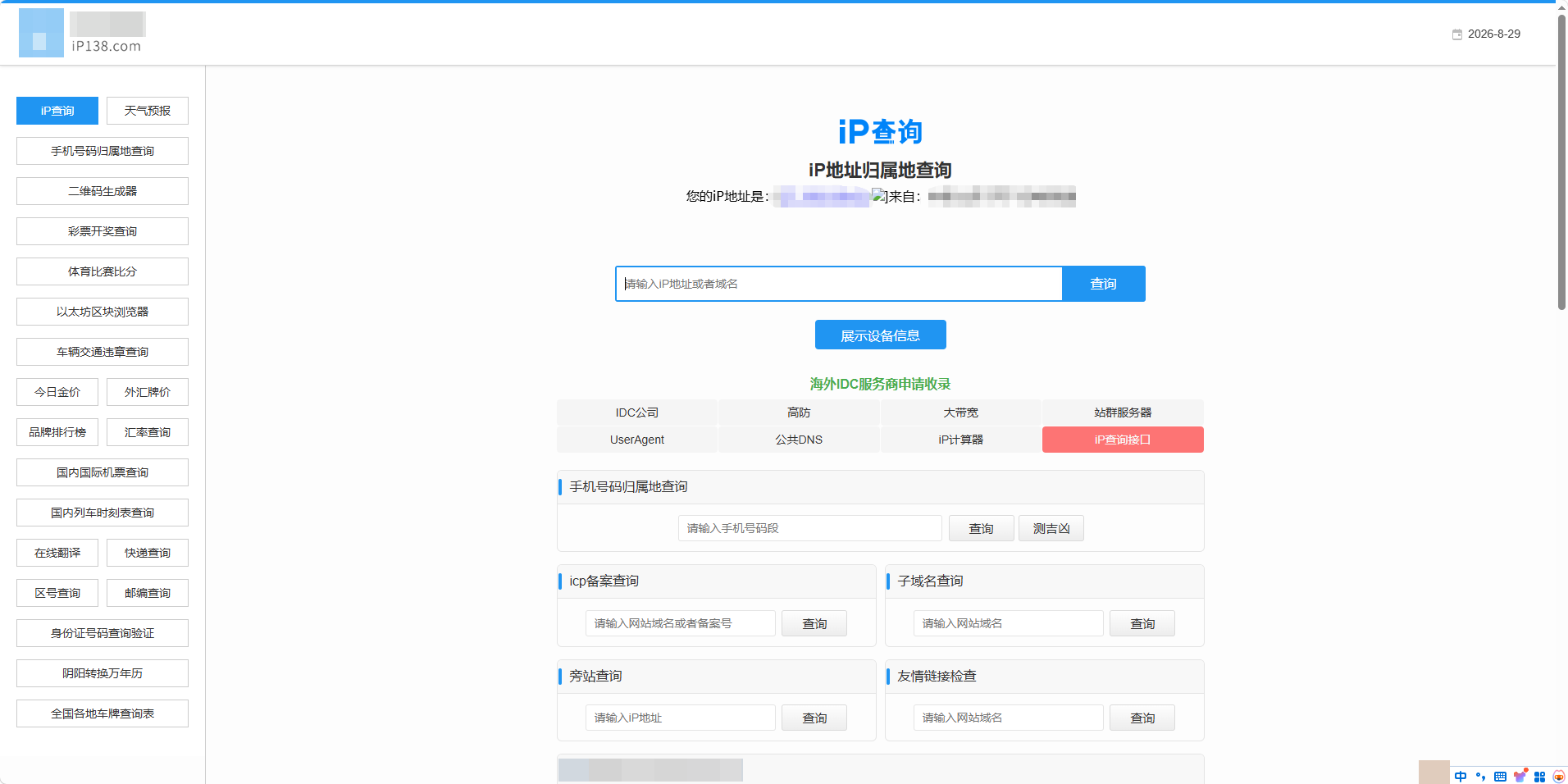This screenshot has height=784, width=1568.
Task: Open the IME soft keyboard icon
Action: pos(1500,776)
